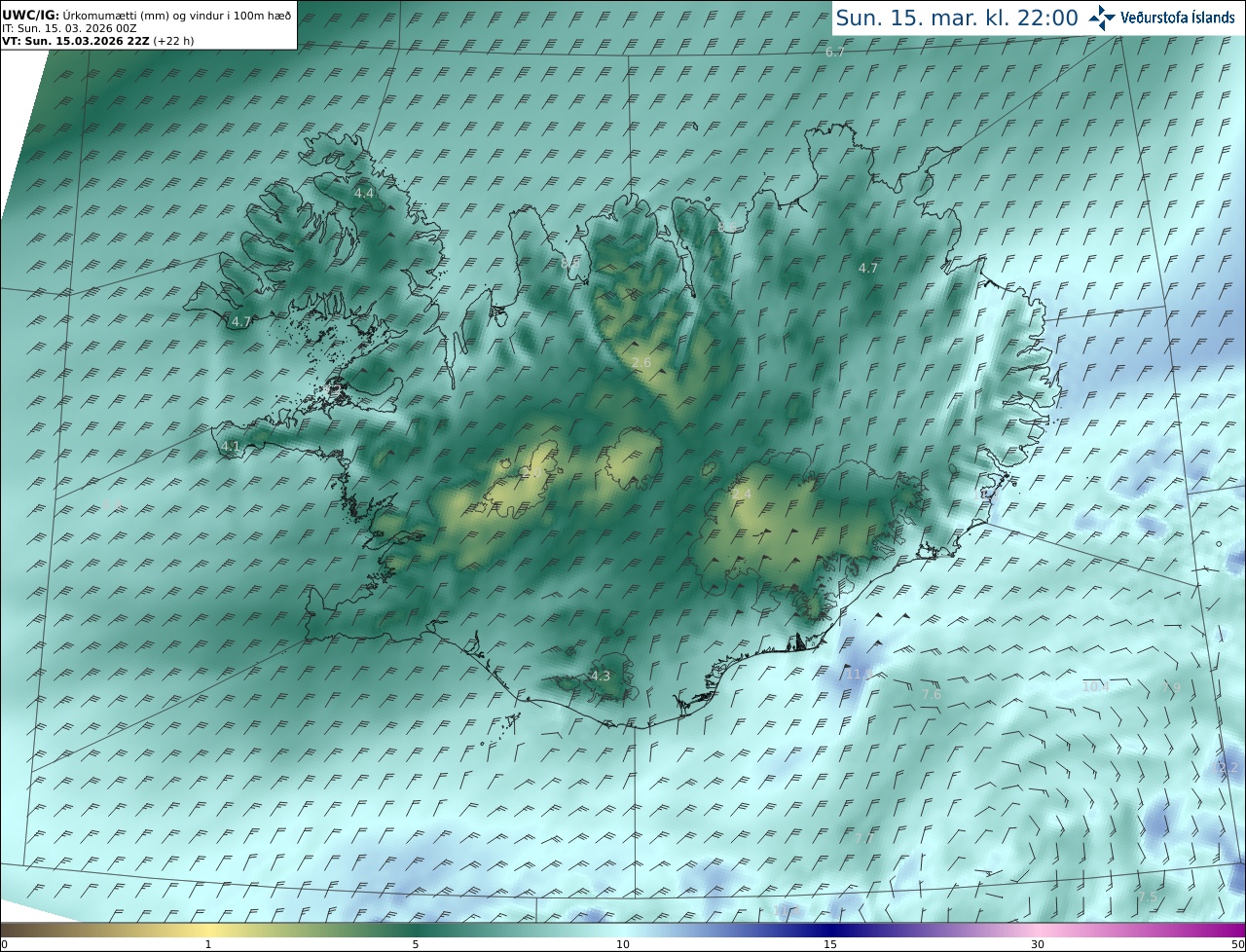Click the Veðurstofa Íslands logo symbol
The height and width of the screenshot is (952, 1246).
(1101, 18)
